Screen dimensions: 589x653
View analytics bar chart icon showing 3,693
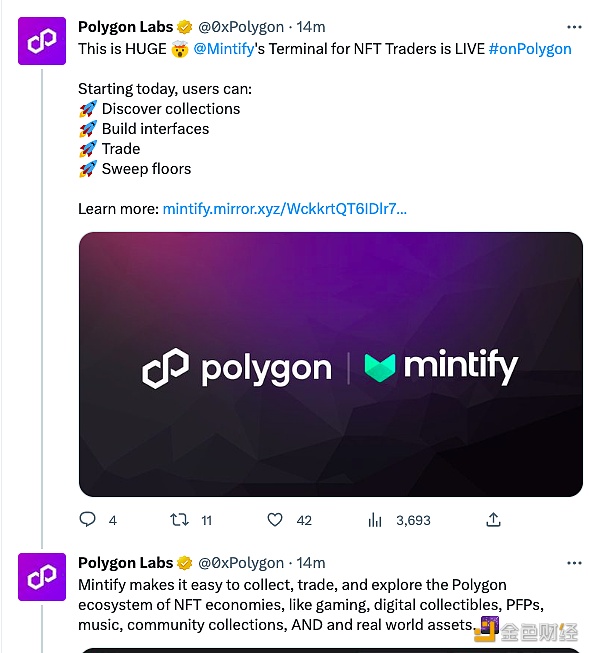point(375,520)
